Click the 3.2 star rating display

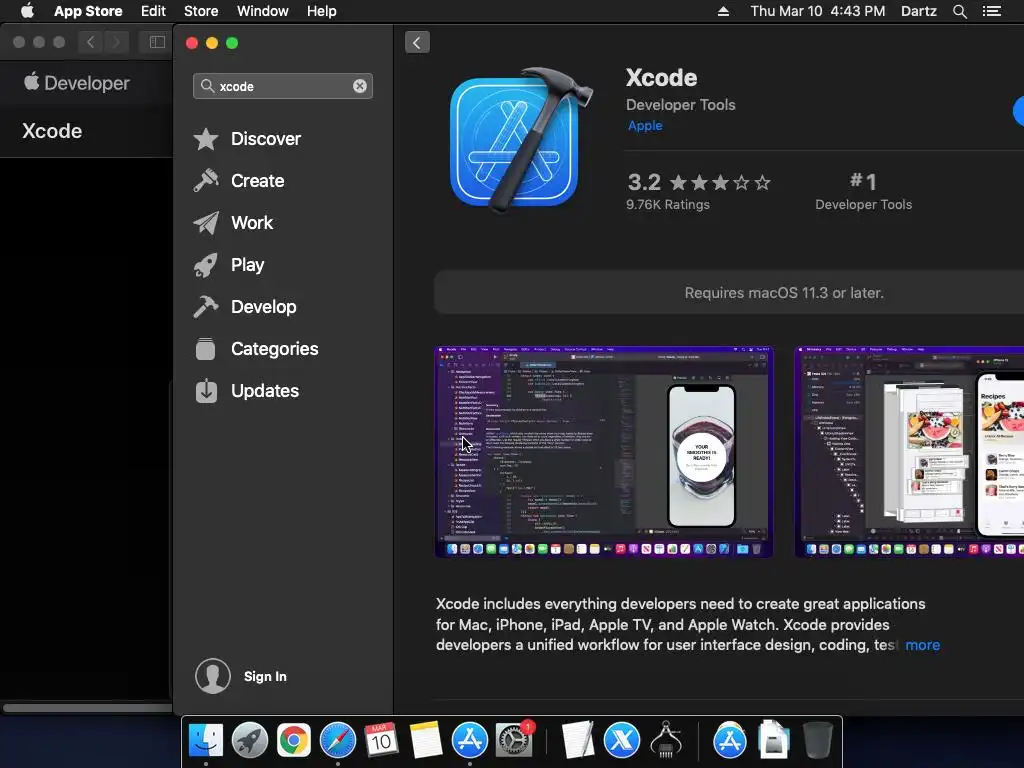point(699,182)
